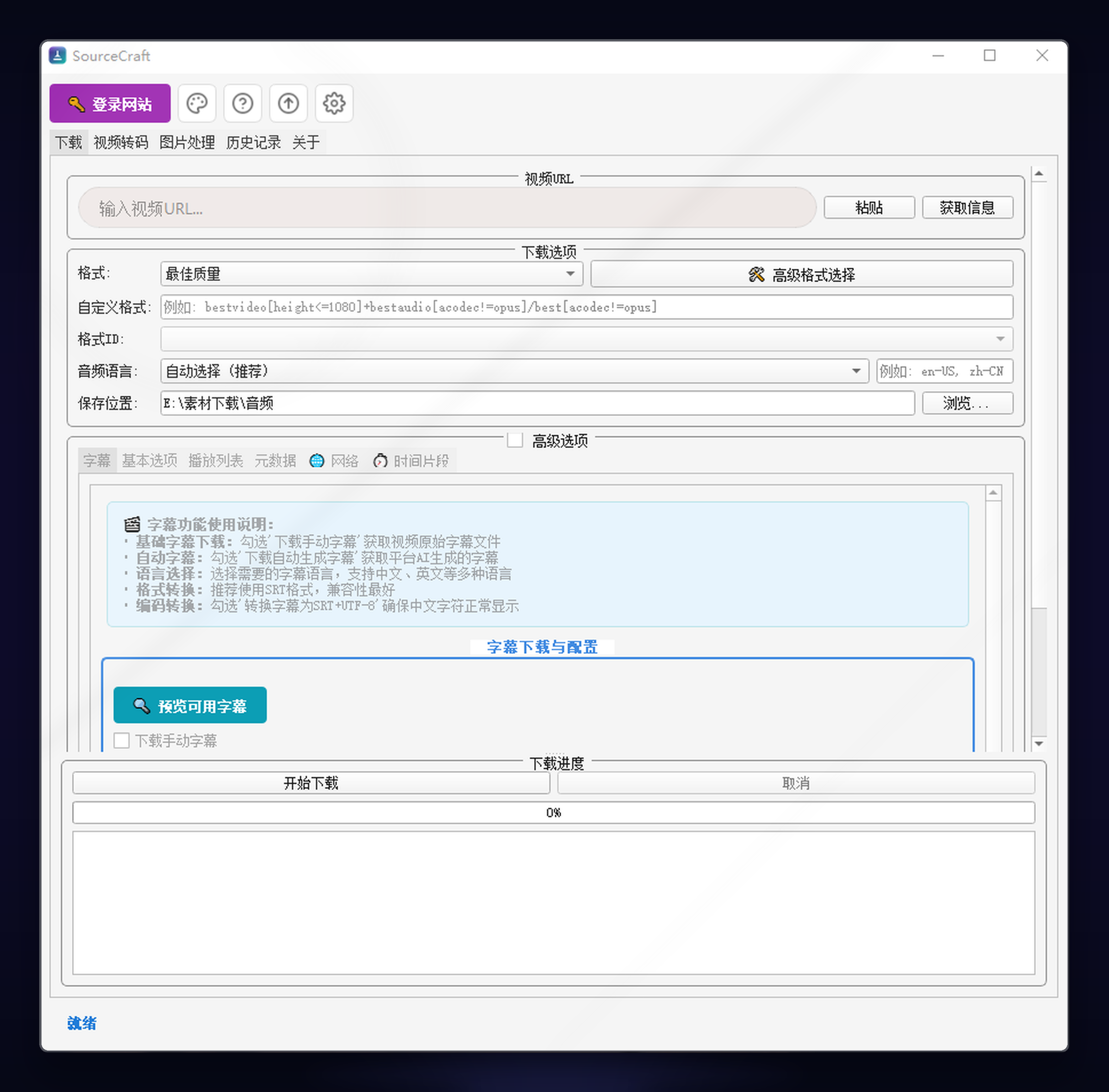Minimize the SourceCraft window
Image resolution: width=1109 pixels, height=1092 pixels.
pos(938,56)
